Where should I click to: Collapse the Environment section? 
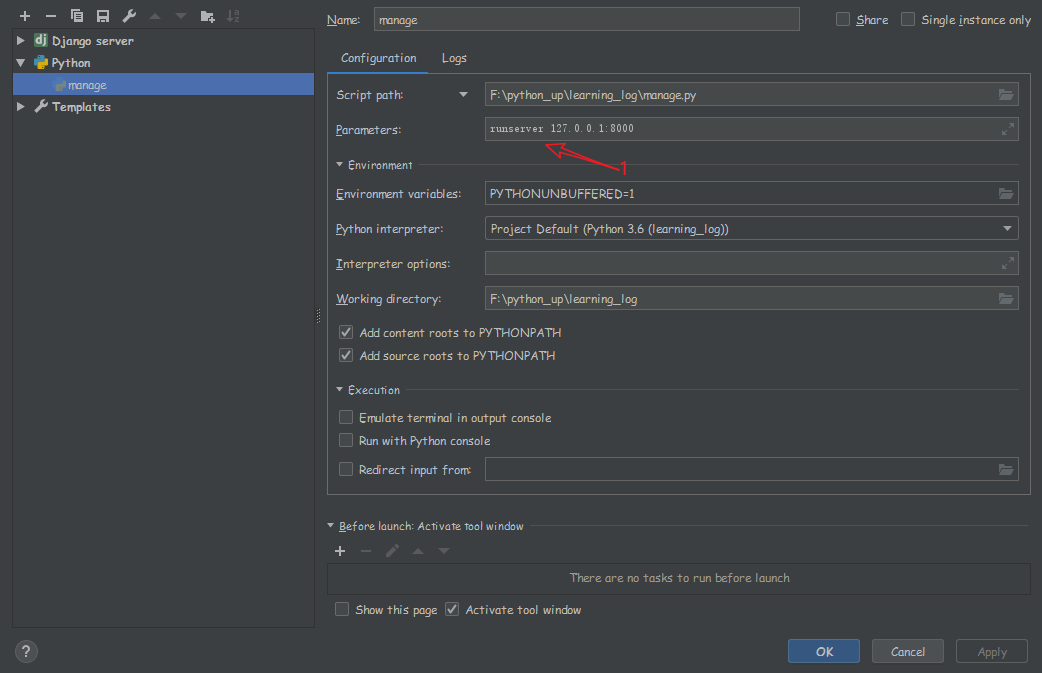pos(340,164)
